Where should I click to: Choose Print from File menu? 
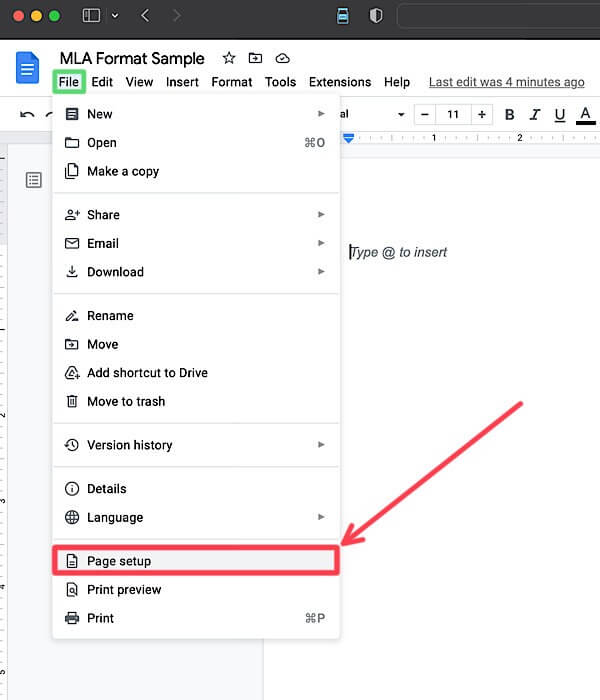click(x=196, y=618)
